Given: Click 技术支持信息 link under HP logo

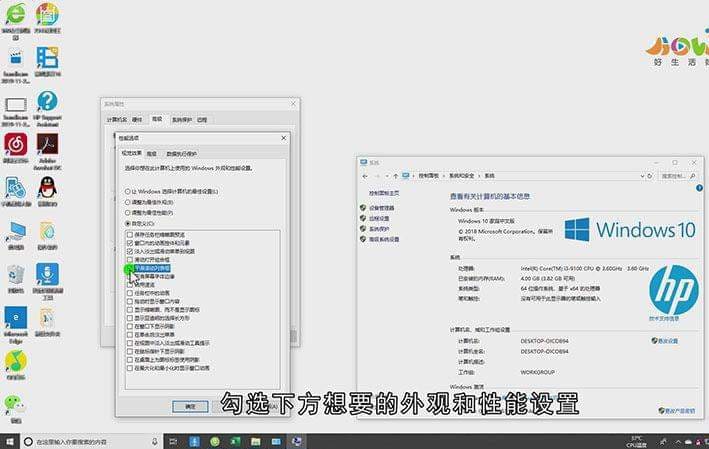Looking at the screenshot, I should (664, 319).
